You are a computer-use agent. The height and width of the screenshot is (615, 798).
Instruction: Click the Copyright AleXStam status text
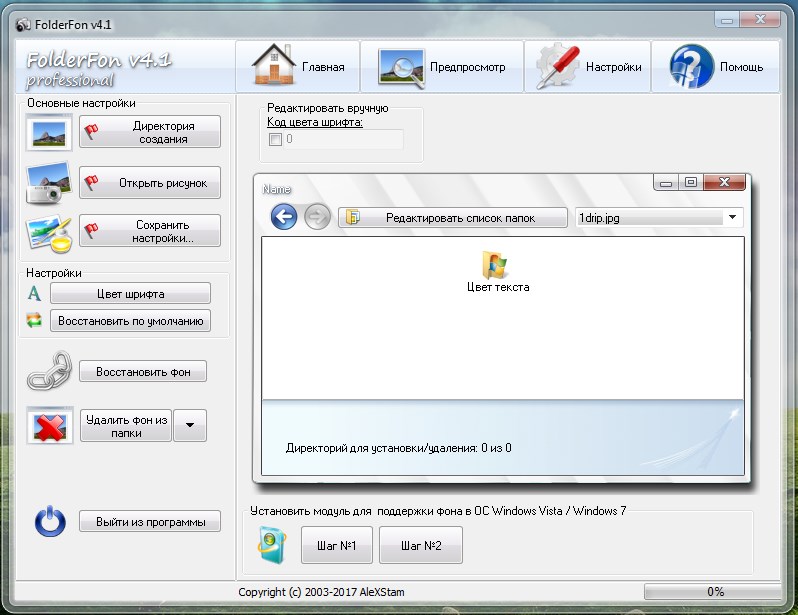[x=321, y=592]
